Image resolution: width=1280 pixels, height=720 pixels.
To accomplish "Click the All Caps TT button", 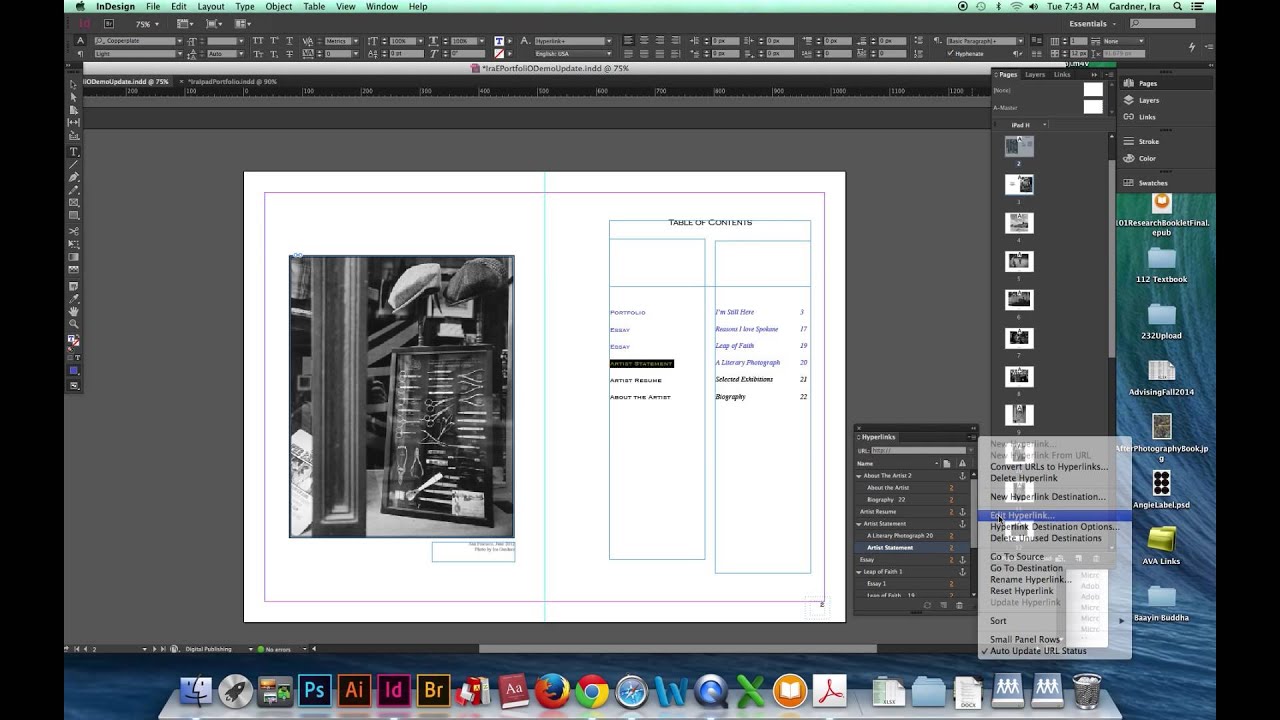I will 258,41.
